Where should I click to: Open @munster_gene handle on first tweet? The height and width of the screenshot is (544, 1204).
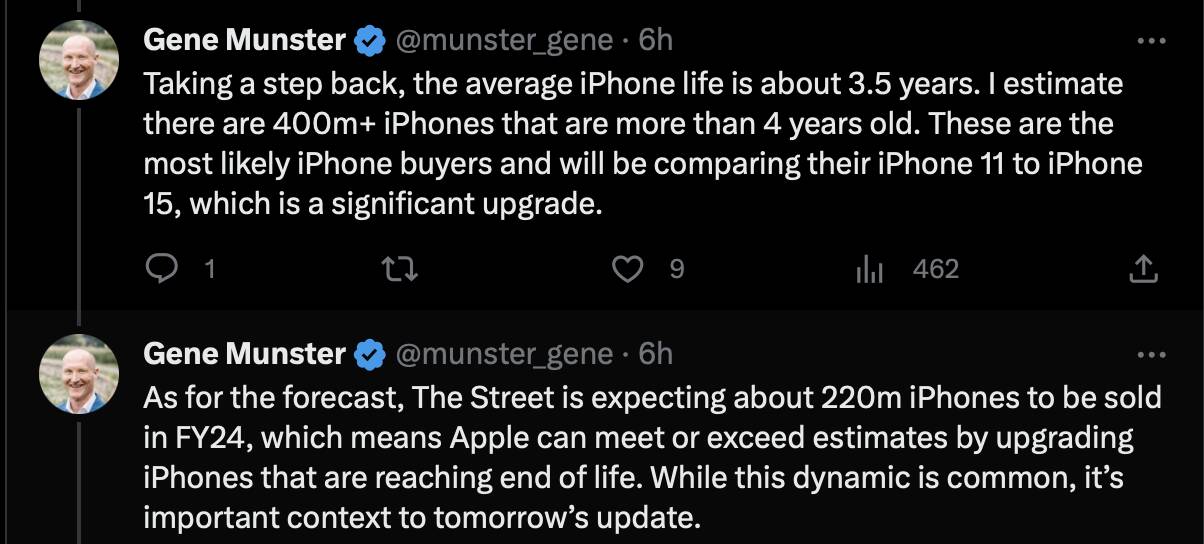pos(504,40)
